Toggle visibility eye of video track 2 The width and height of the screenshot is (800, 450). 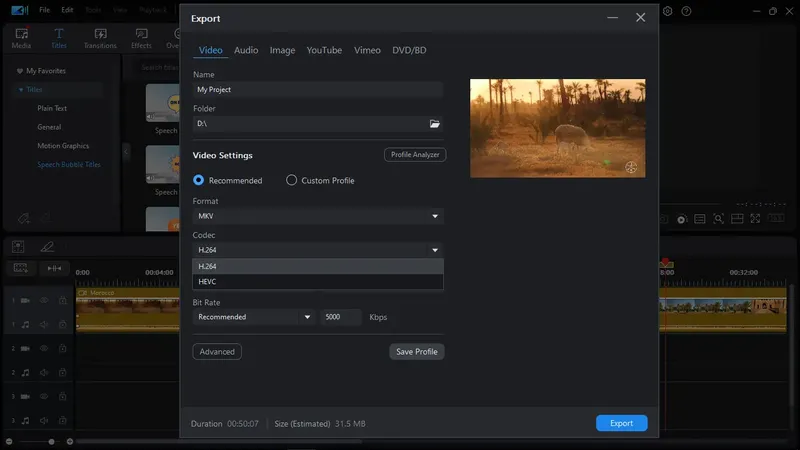44,348
